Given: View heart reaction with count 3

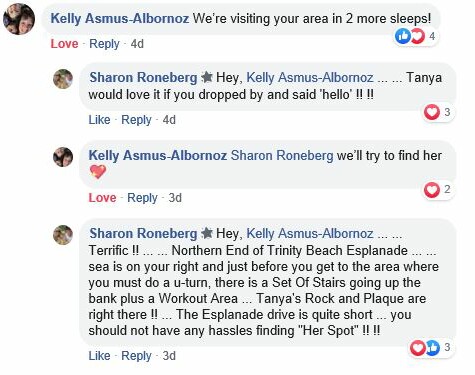Looking at the screenshot, I should (437, 112).
